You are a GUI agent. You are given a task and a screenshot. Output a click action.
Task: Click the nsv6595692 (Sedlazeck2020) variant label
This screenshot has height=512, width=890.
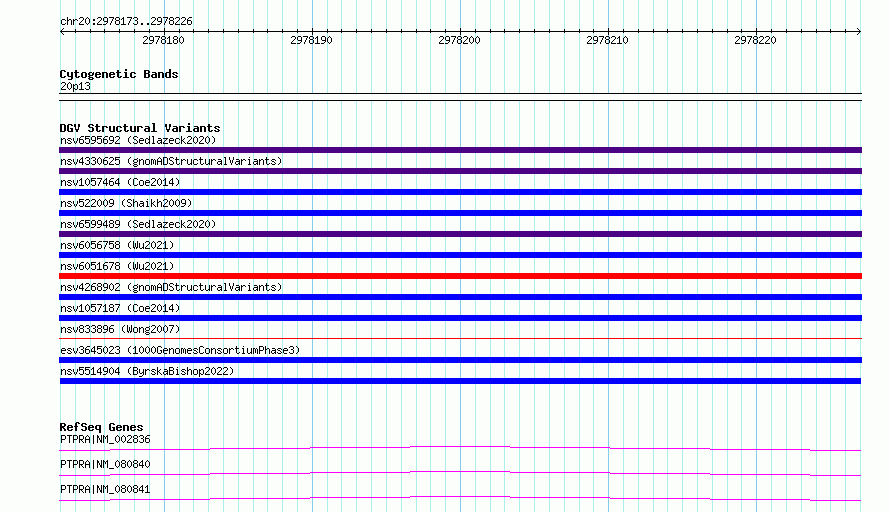138,140
